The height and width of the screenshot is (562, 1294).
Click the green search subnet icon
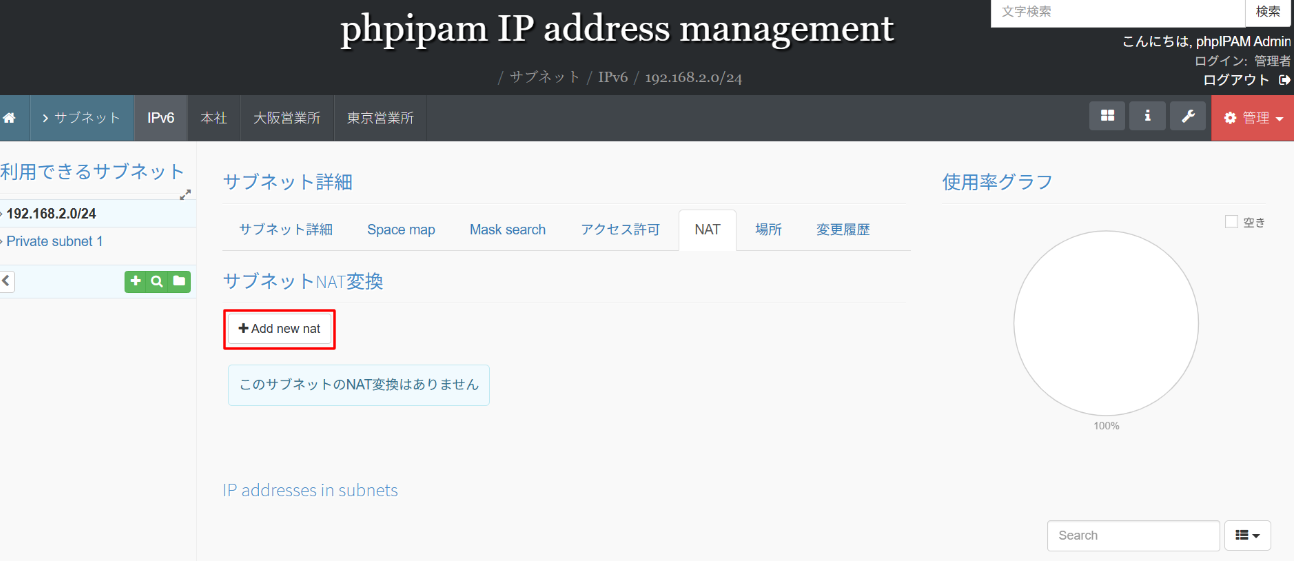pyautogui.click(x=157, y=282)
